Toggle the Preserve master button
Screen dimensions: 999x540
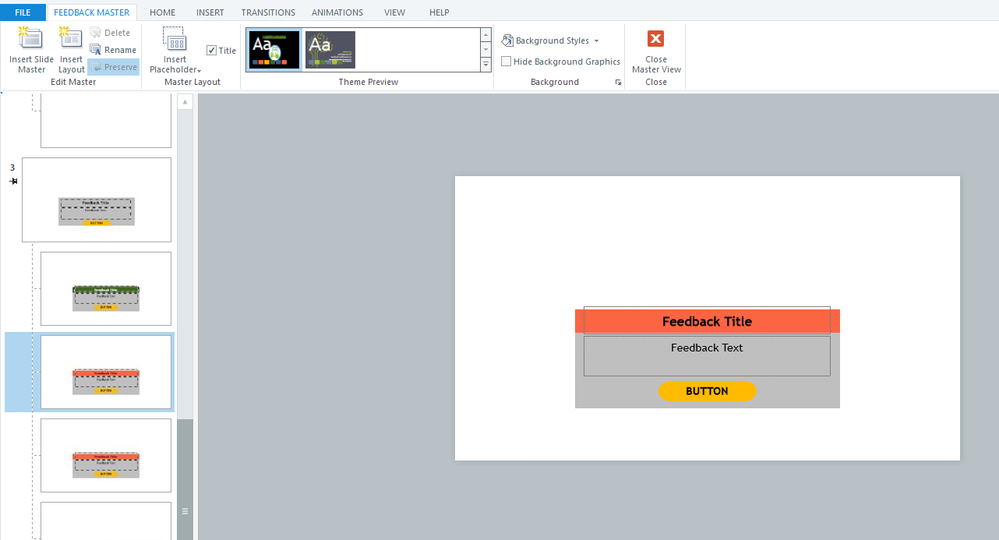coord(113,67)
